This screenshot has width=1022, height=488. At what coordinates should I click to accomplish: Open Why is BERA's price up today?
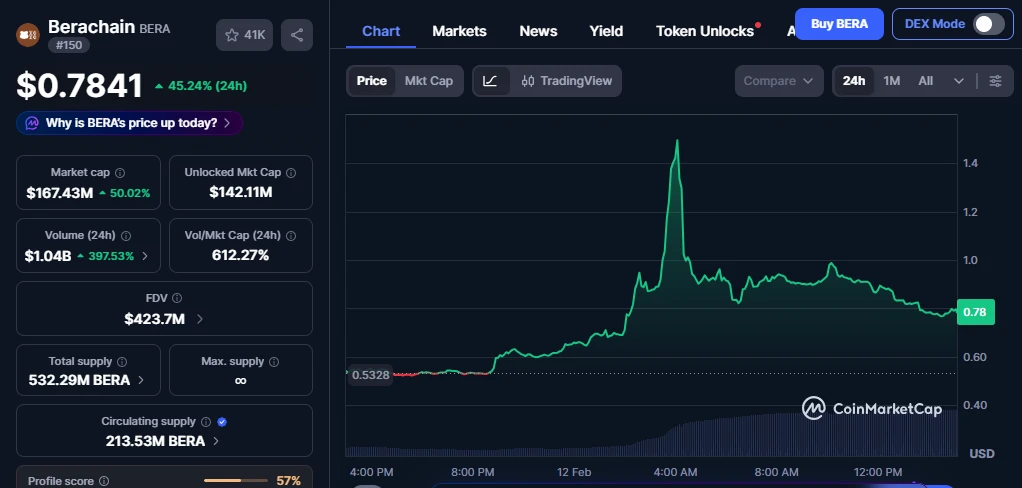click(x=130, y=123)
